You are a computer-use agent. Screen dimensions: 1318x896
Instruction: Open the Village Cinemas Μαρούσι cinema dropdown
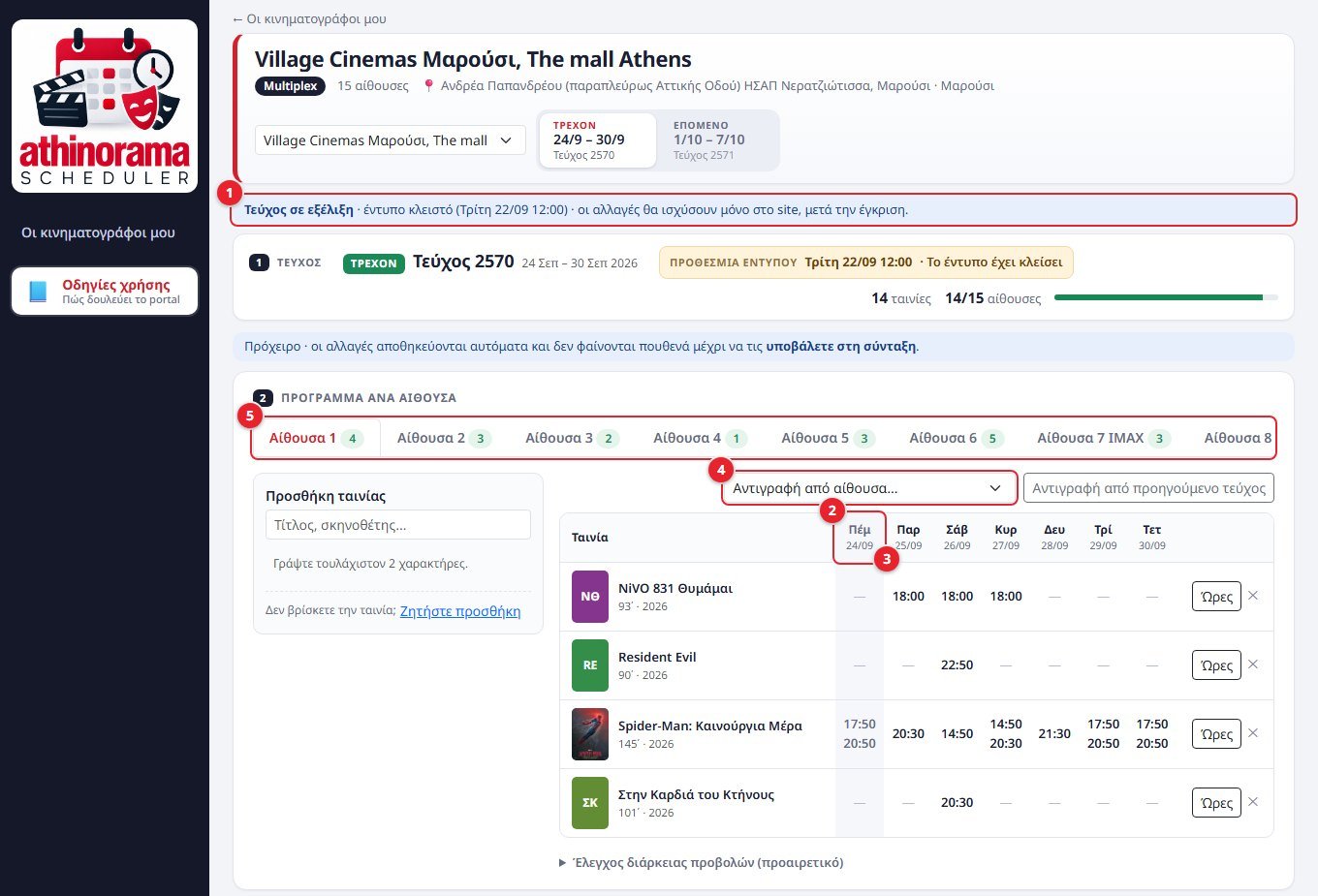tap(391, 140)
